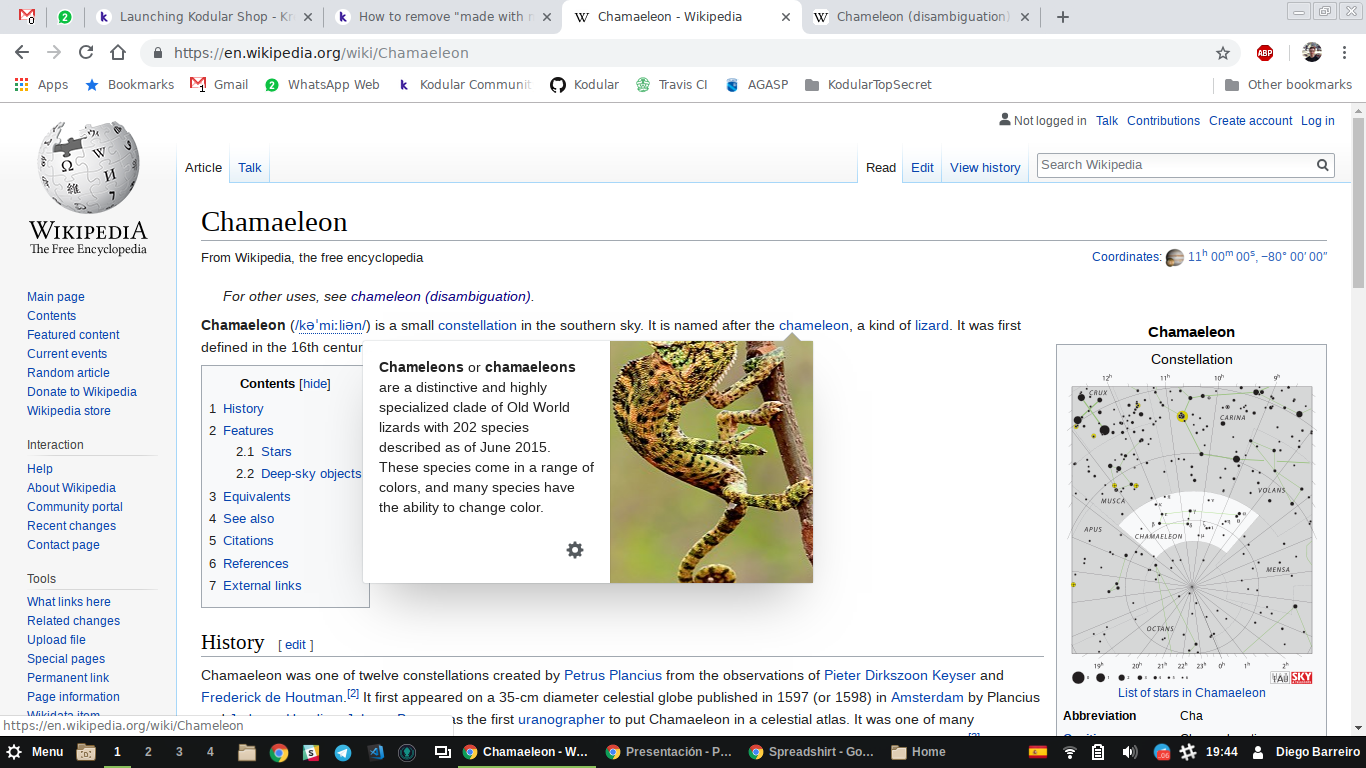Open the Diego Barreiro user menu

tap(1304, 752)
